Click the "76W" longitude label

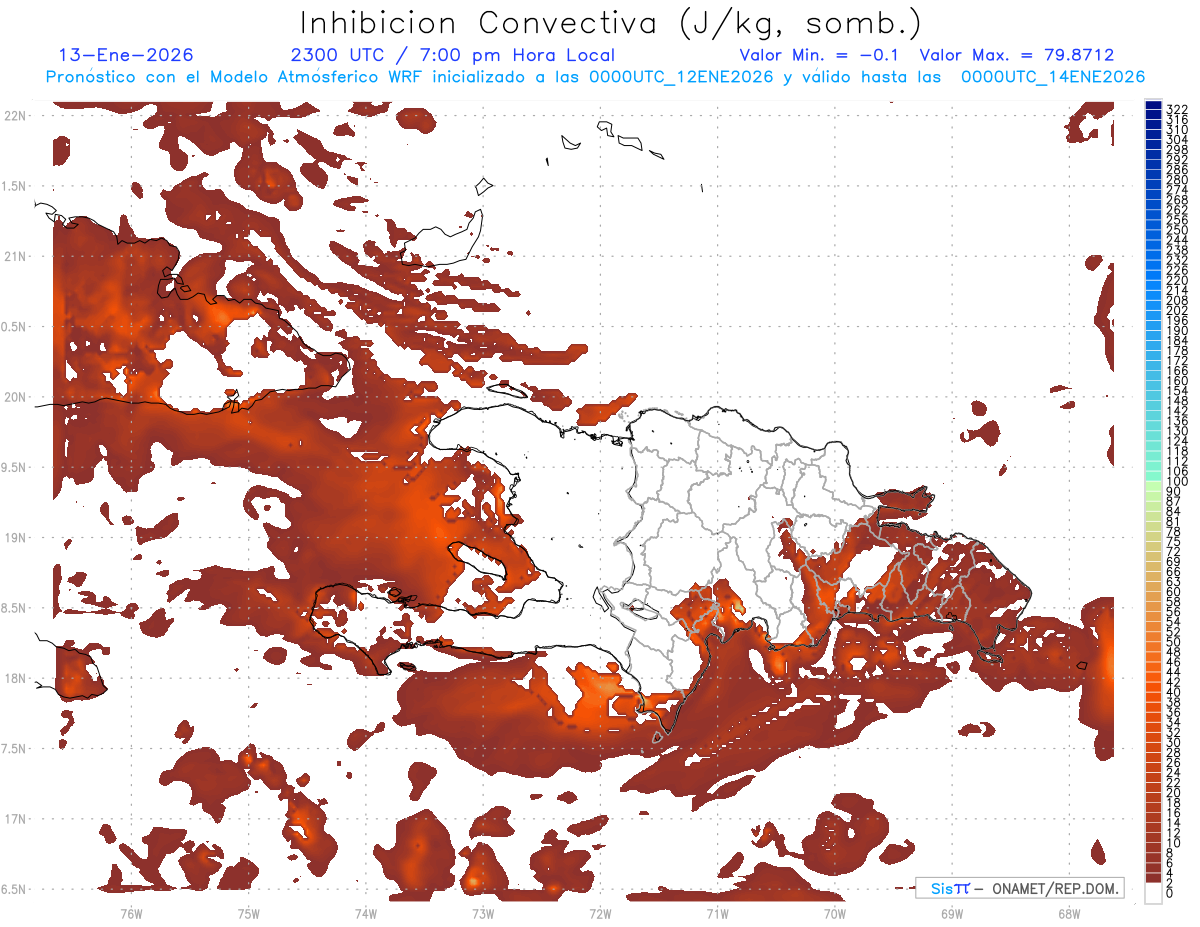[x=131, y=913]
